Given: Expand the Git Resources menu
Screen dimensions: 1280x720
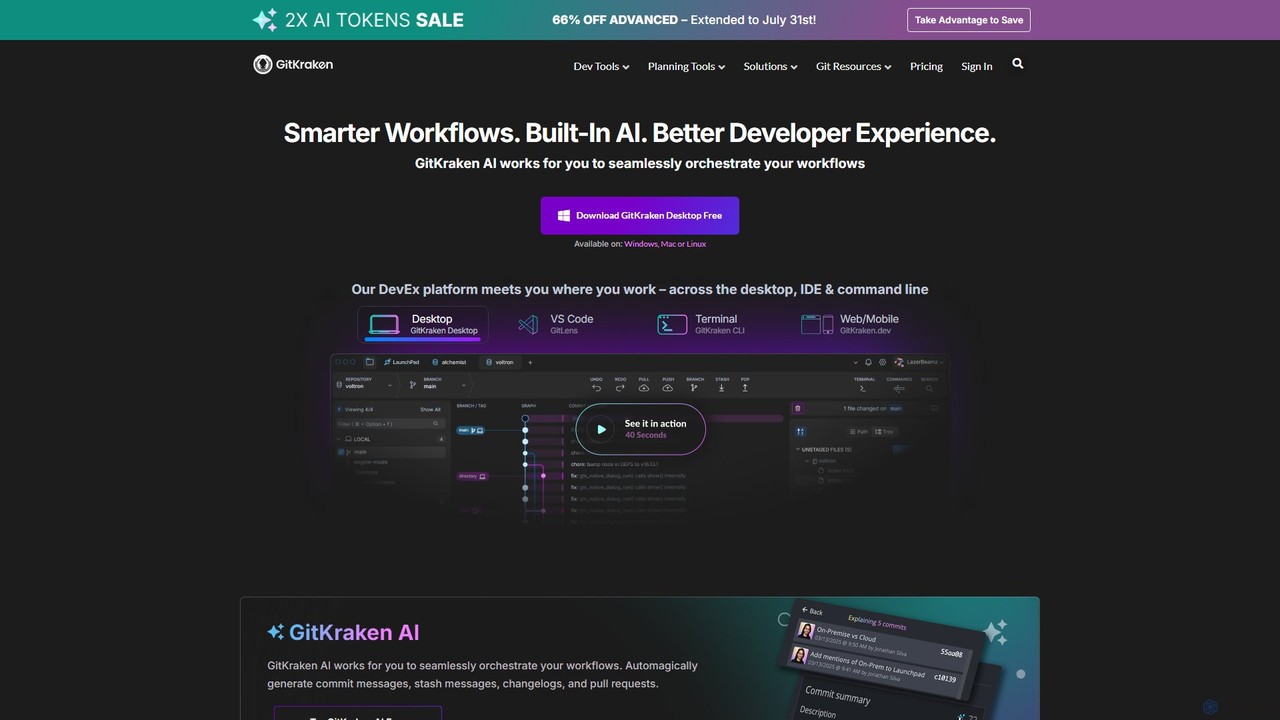Looking at the screenshot, I should point(854,66).
